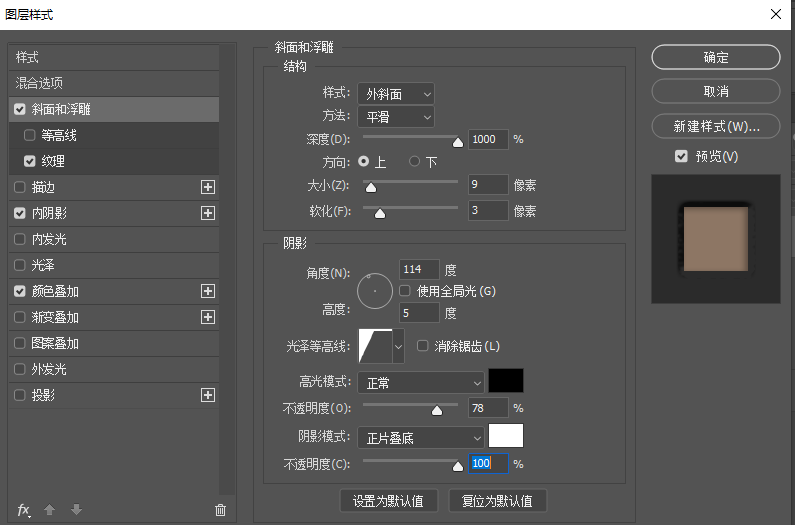Click shadow 不透明度(C) slider handle
This screenshot has height=525, width=795.
(458, 466)
